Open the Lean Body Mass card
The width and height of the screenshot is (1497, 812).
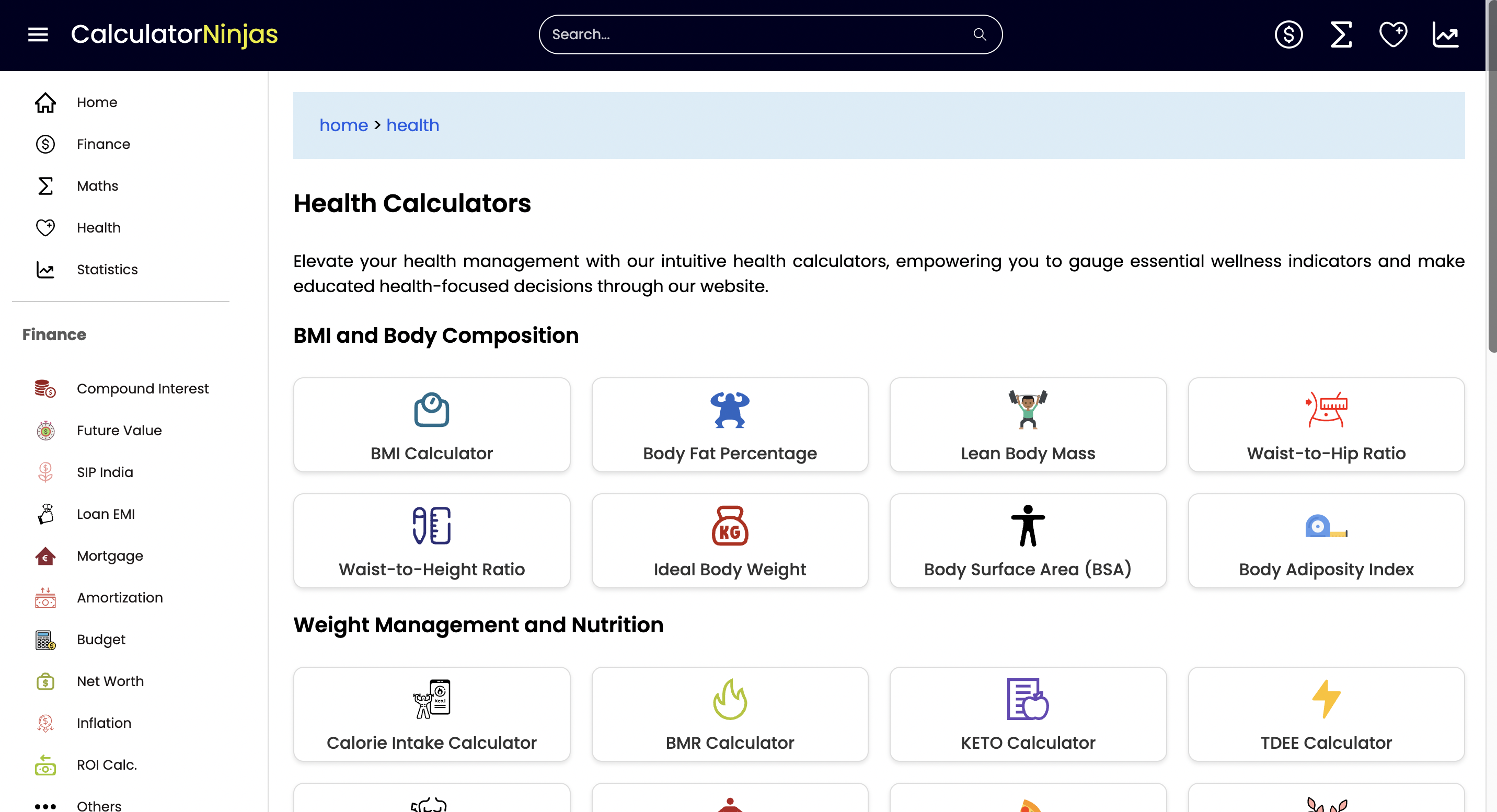point(1028,425)
